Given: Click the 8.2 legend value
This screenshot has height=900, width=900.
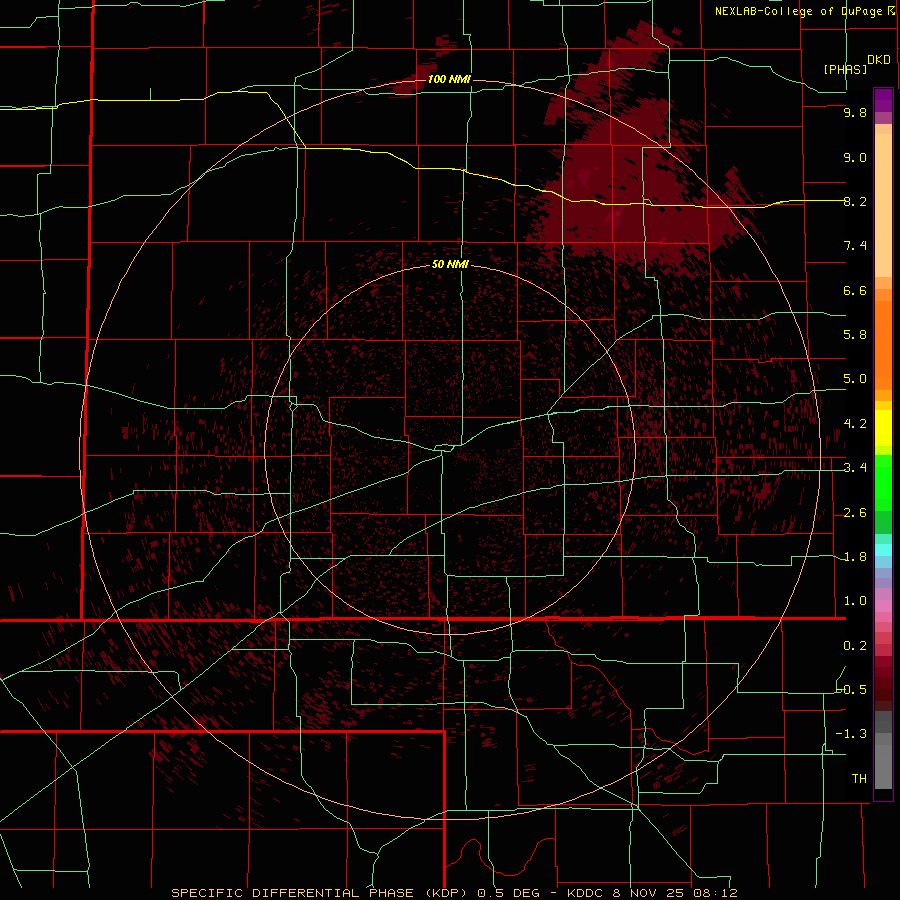Looking at the screenshot, I should (855, 201).
